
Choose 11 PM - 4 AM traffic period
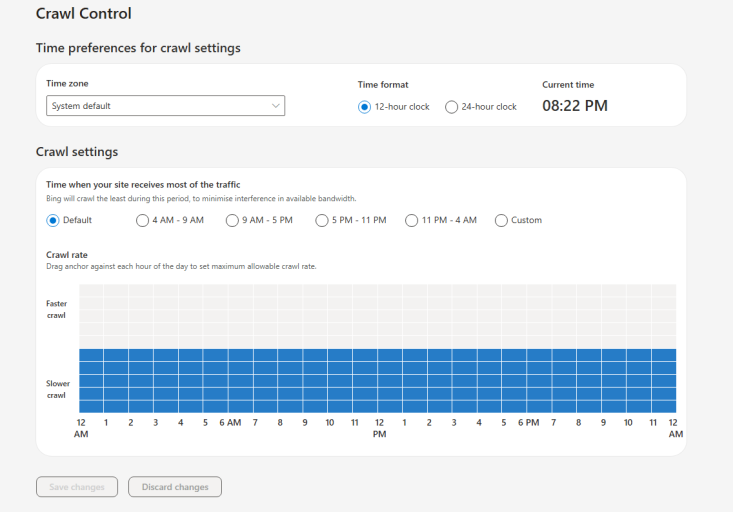pos(411,220)
